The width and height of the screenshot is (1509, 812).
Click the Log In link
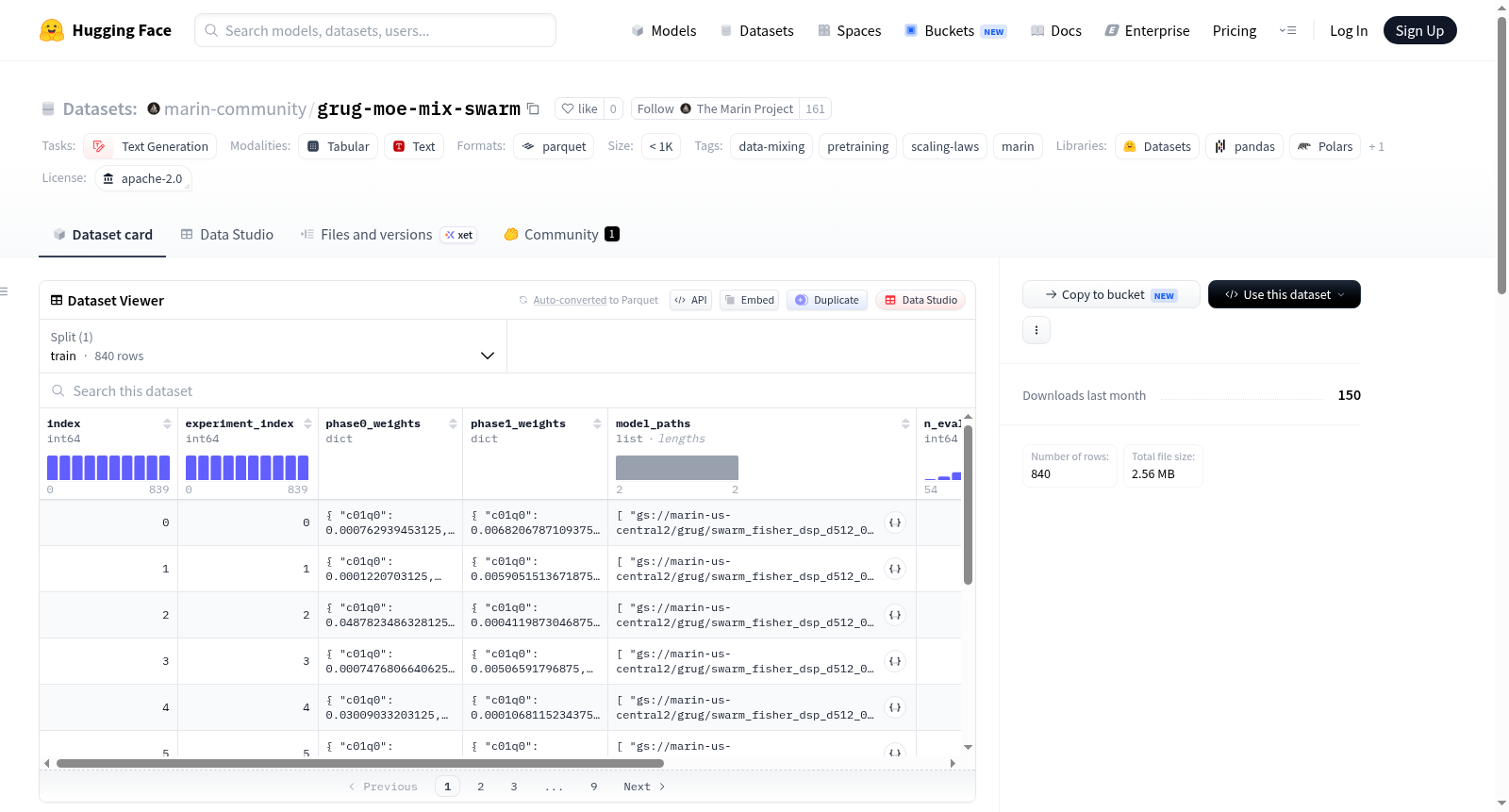coord(1349,30)
